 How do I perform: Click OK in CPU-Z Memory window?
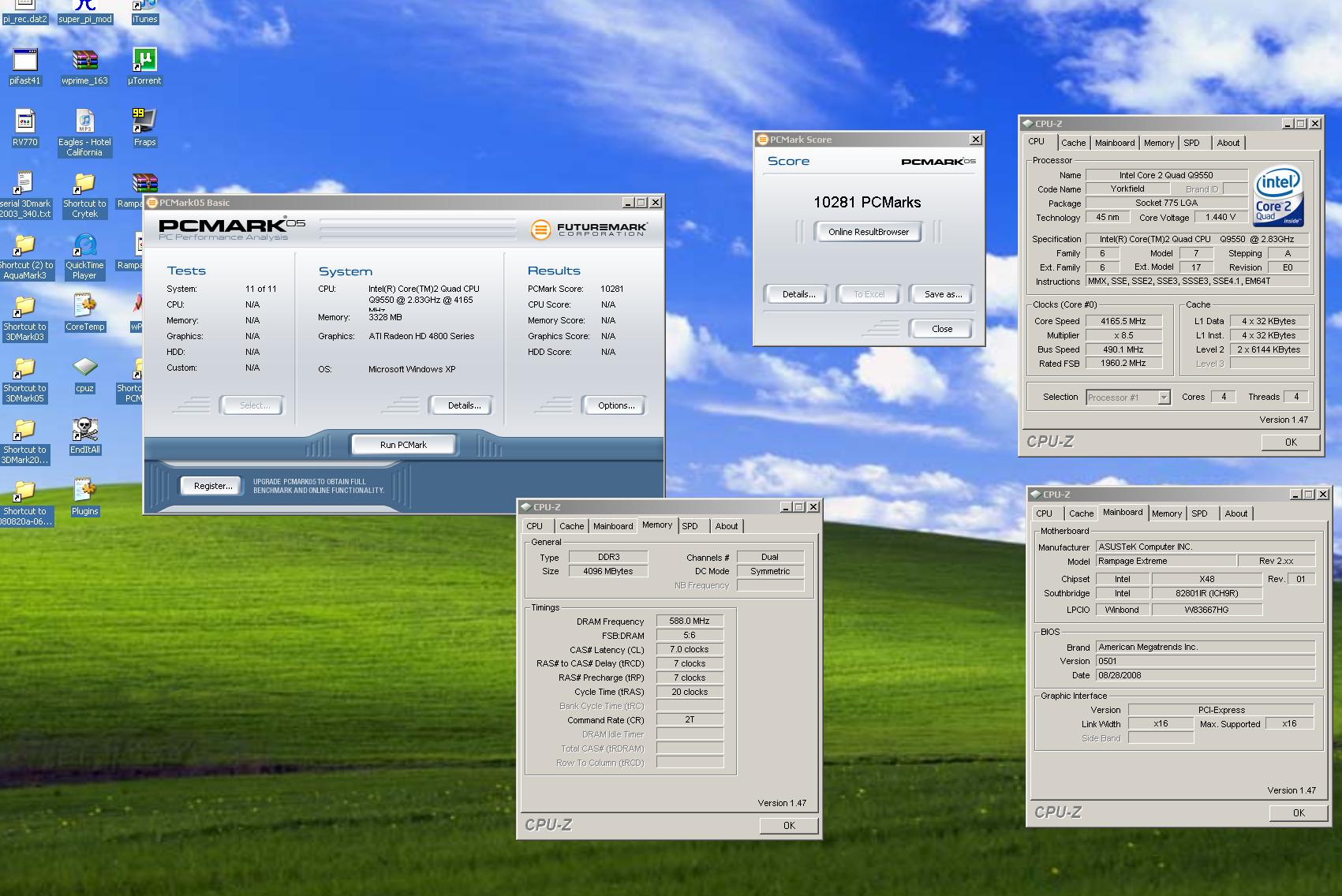tap(789, 826)
